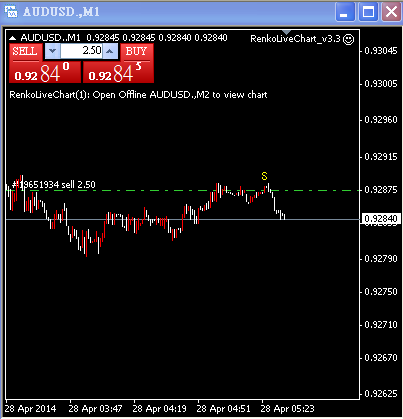Minimize the AUDUSD M1 chart window

tap(345, 12)
